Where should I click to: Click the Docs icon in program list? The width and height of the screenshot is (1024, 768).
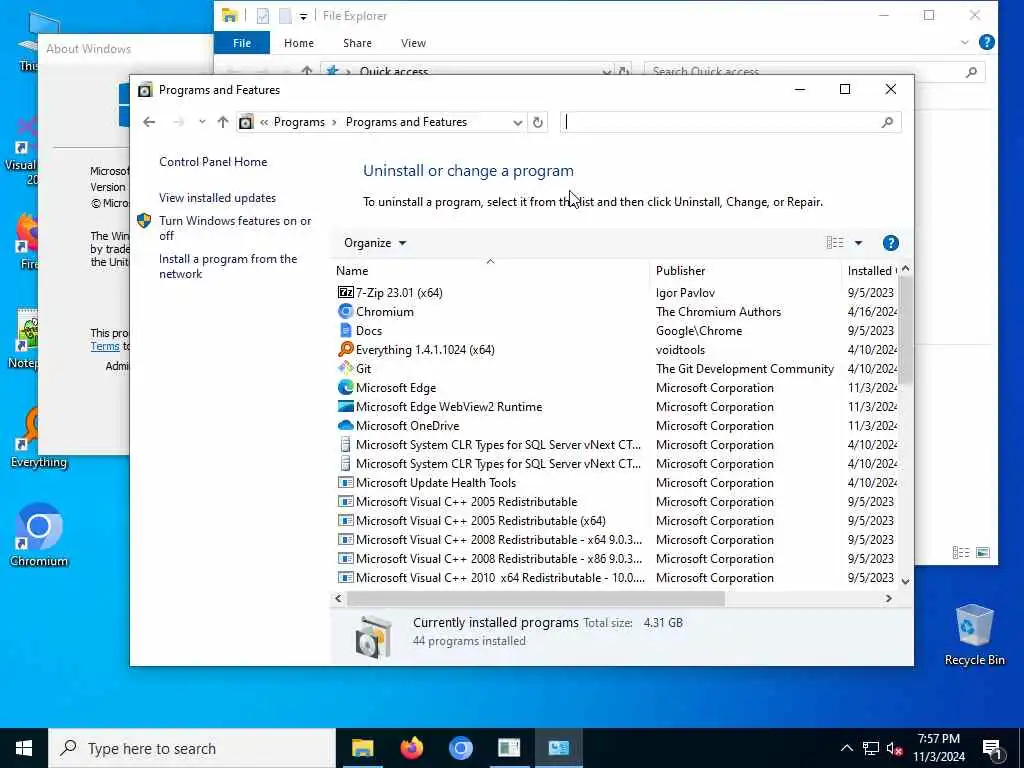pyautogui.click(x=345, y=330)
